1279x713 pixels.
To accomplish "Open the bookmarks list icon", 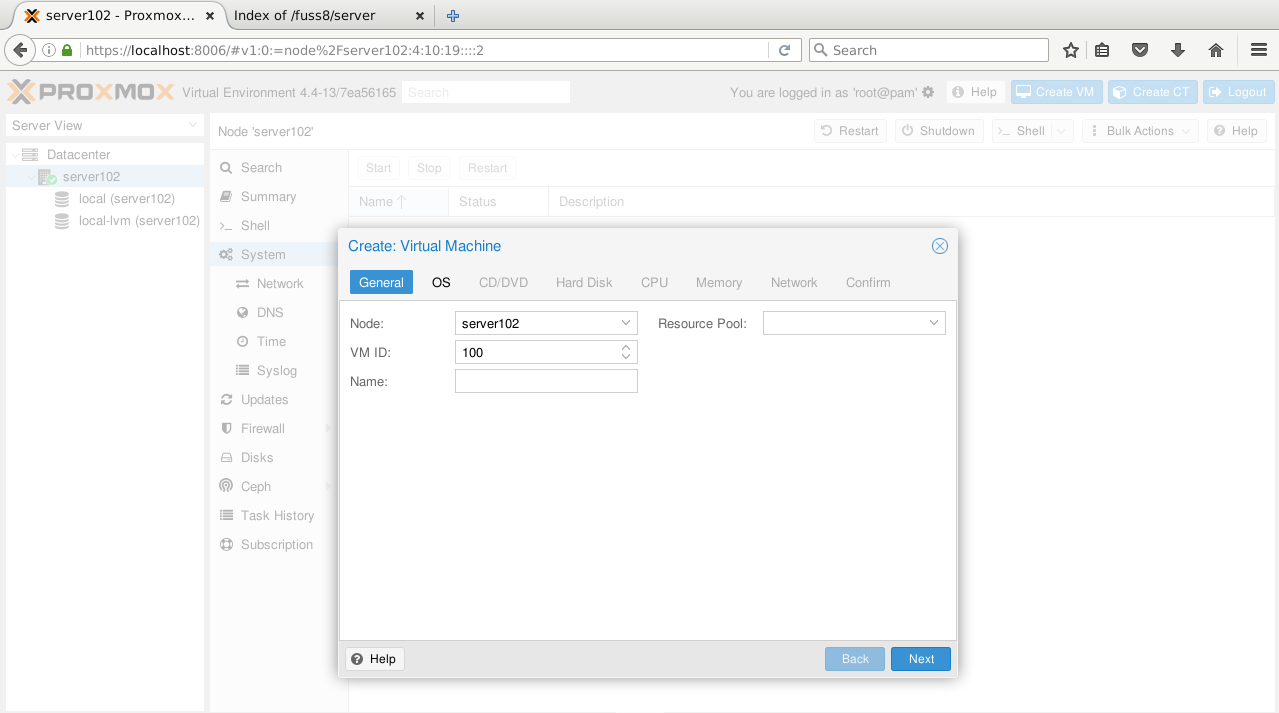I will (x=1102, y=50).
